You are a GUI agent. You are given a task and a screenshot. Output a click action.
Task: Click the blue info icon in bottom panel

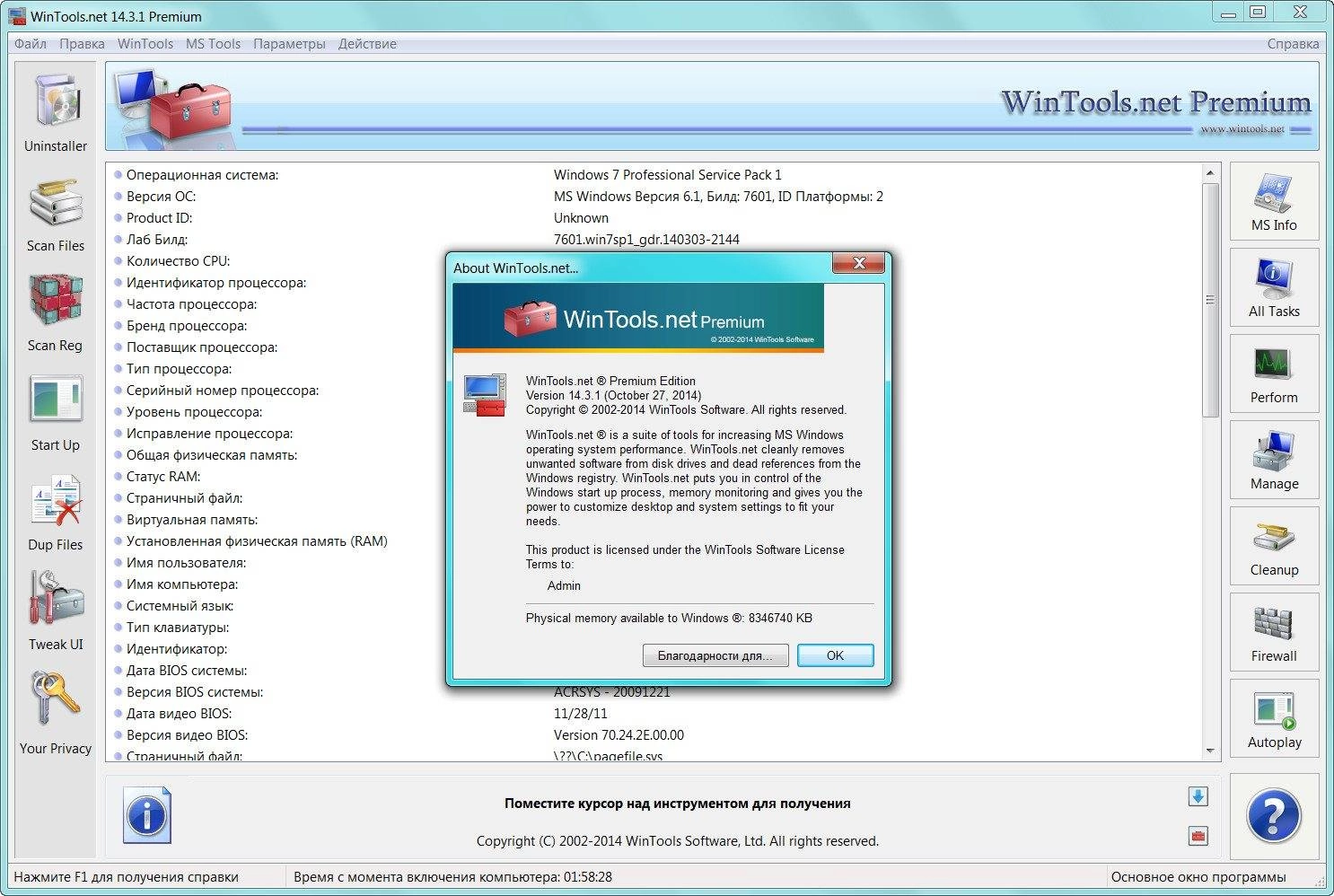point(146,815)
